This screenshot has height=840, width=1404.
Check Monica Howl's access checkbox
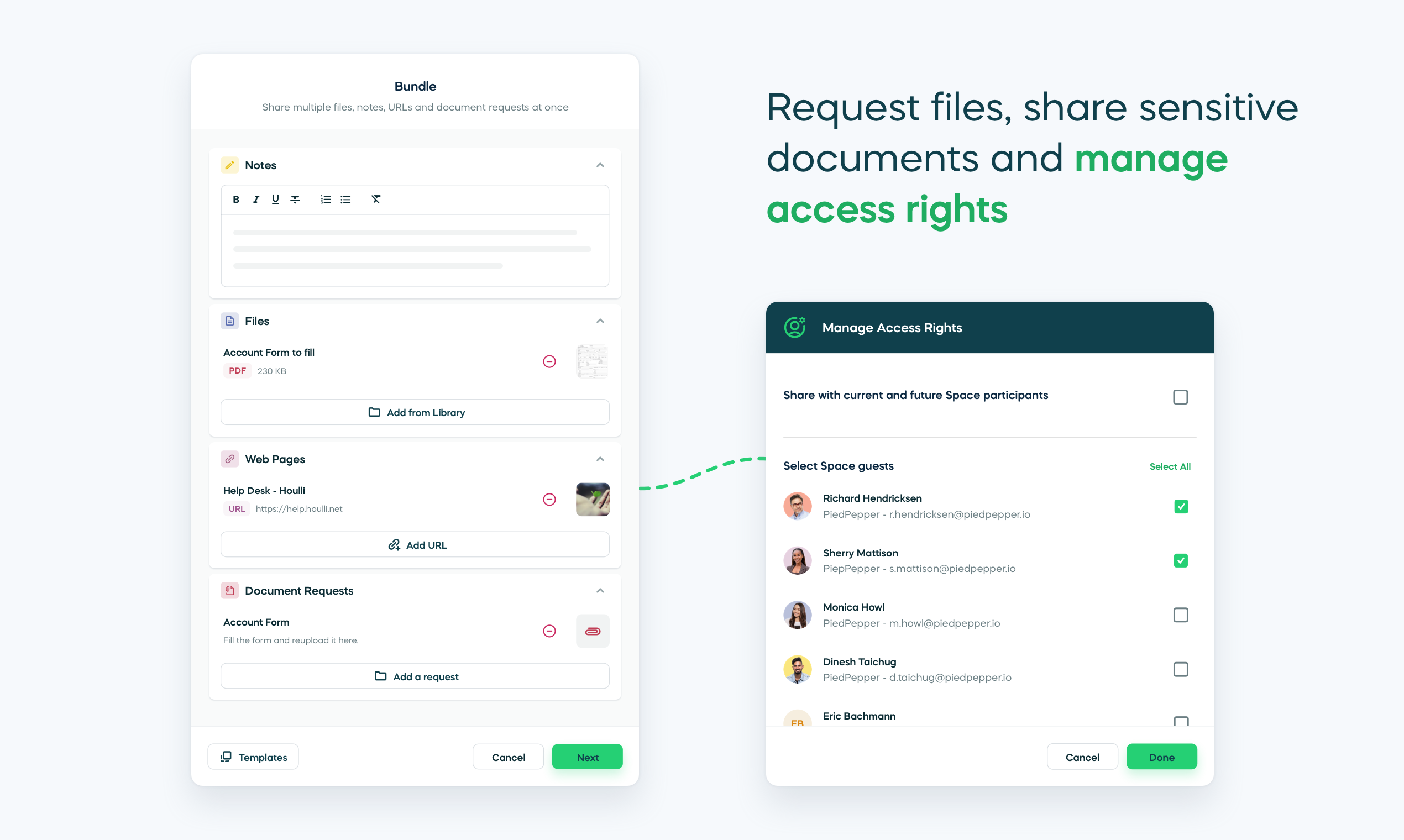pyautogui.click(x=1181, y=615)
